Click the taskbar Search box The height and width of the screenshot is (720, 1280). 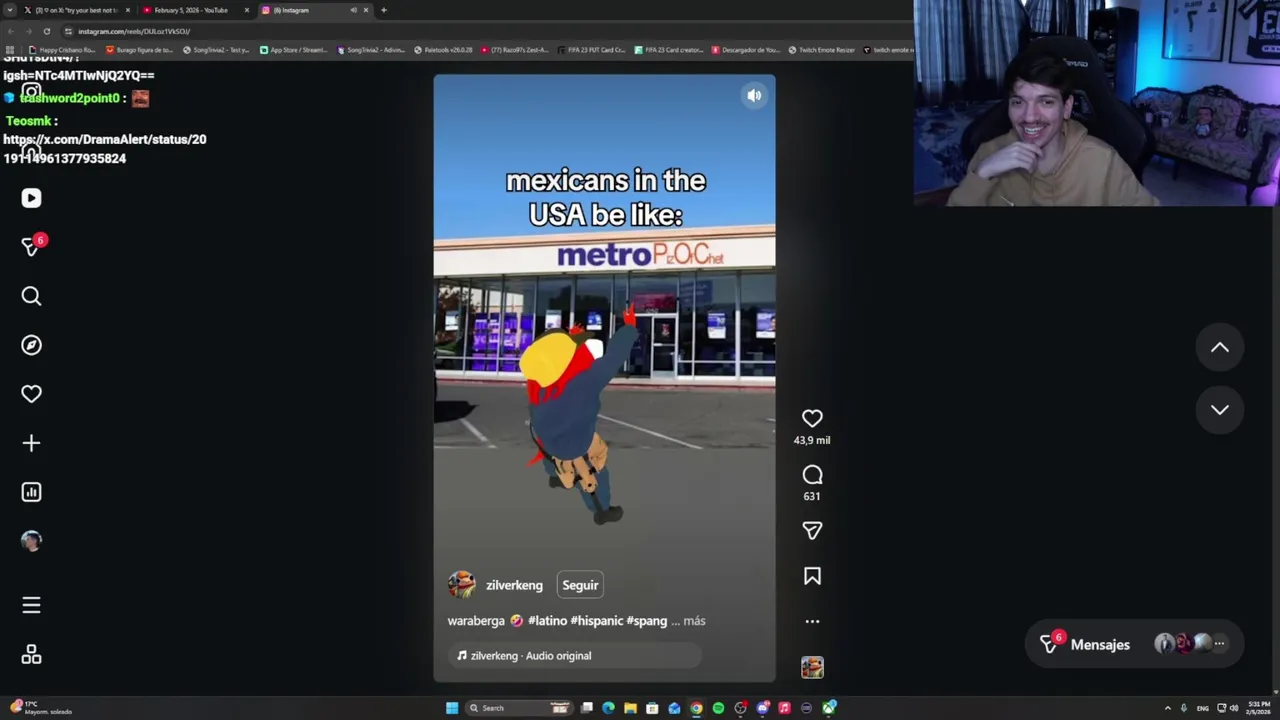(x=517, y=708)
